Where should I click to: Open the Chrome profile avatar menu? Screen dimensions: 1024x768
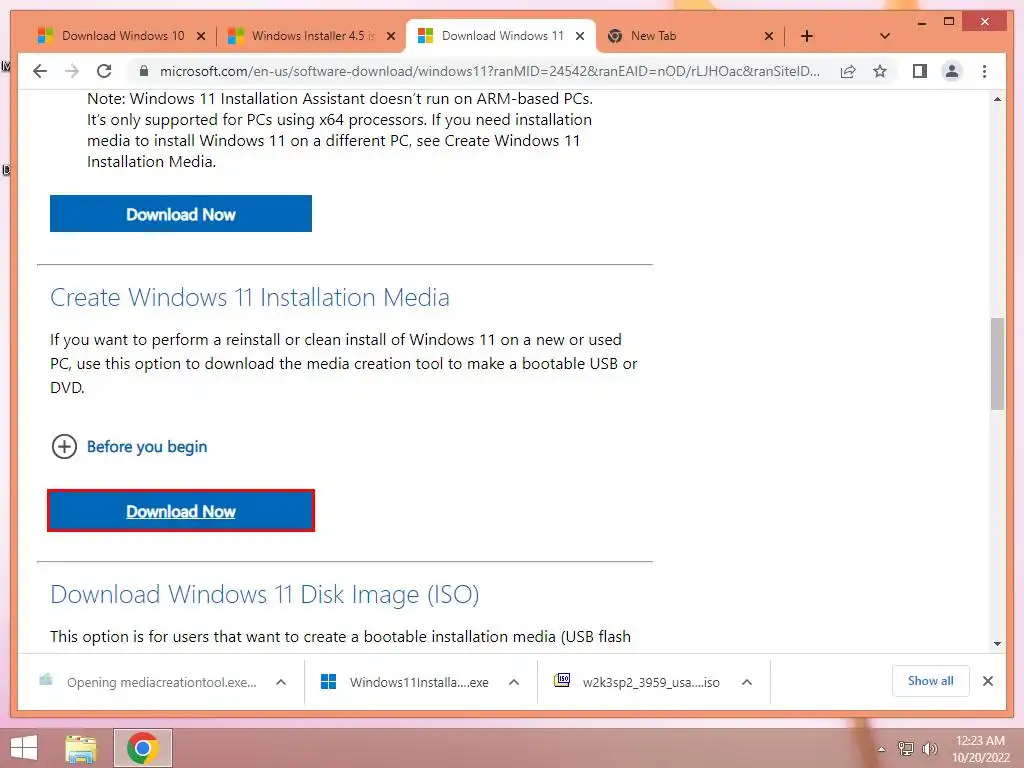click(952, 71)
